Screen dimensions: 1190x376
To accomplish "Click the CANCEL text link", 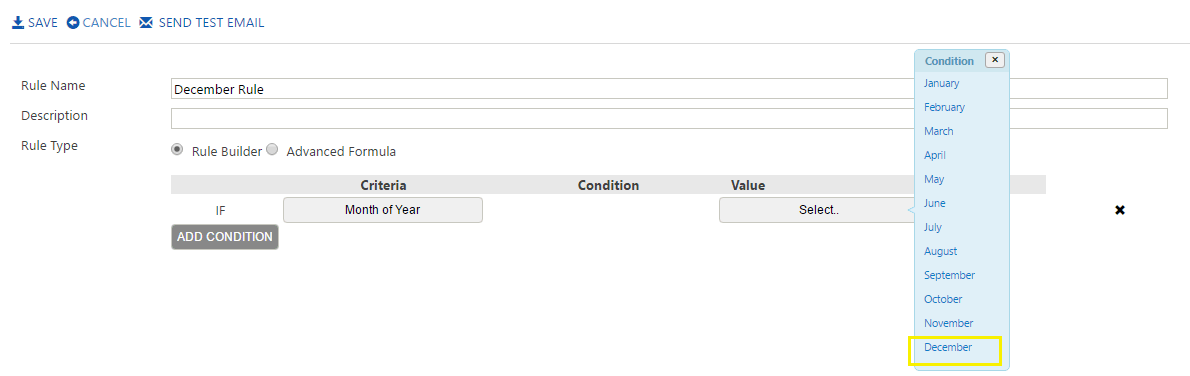I will pyautogui.click(x=106, y=23).
